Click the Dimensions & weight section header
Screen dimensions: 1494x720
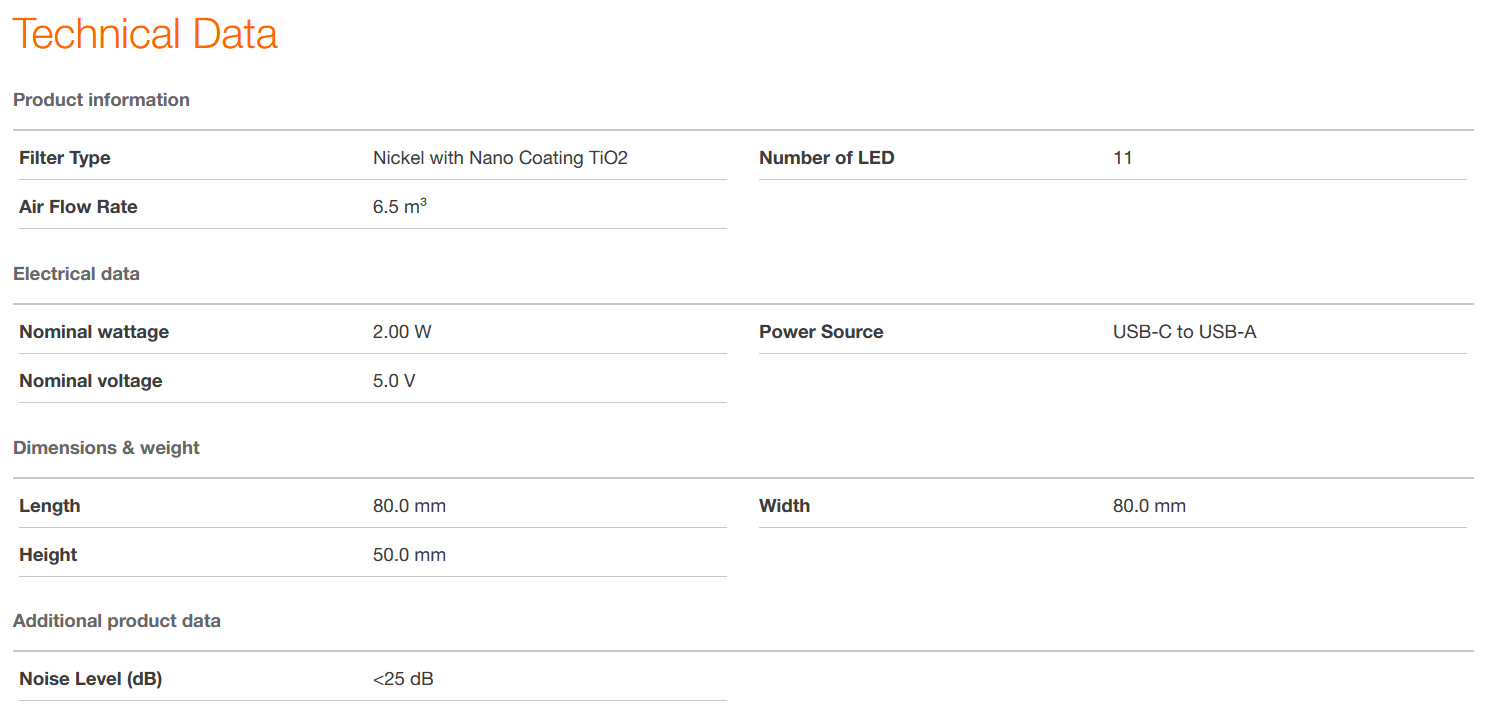(x=106, y=448)
